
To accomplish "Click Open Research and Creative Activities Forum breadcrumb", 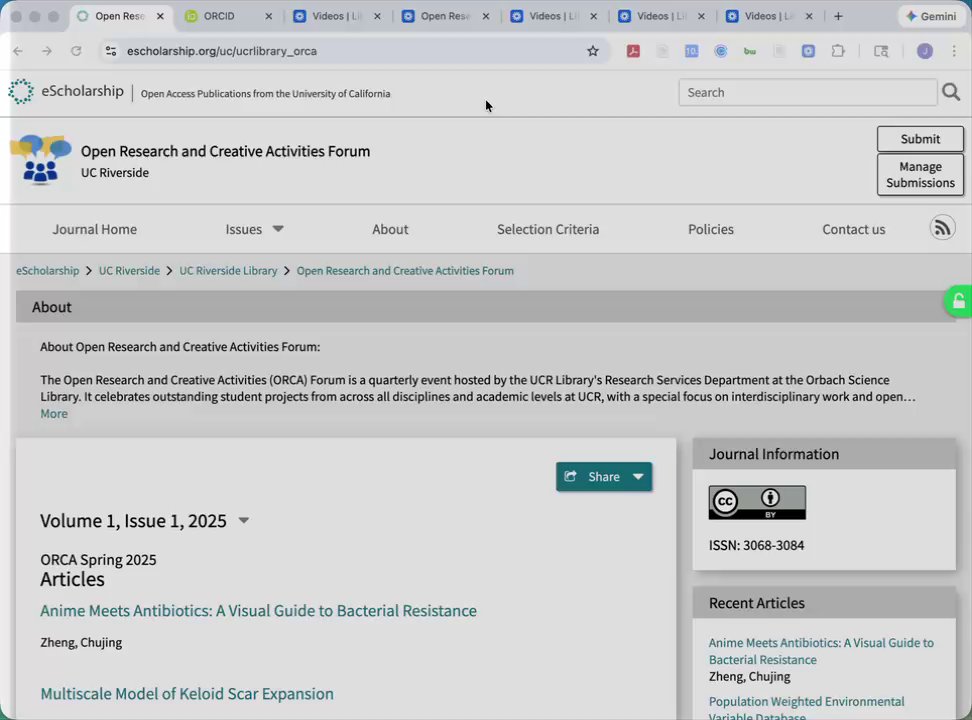I will (x=405, y=270).
